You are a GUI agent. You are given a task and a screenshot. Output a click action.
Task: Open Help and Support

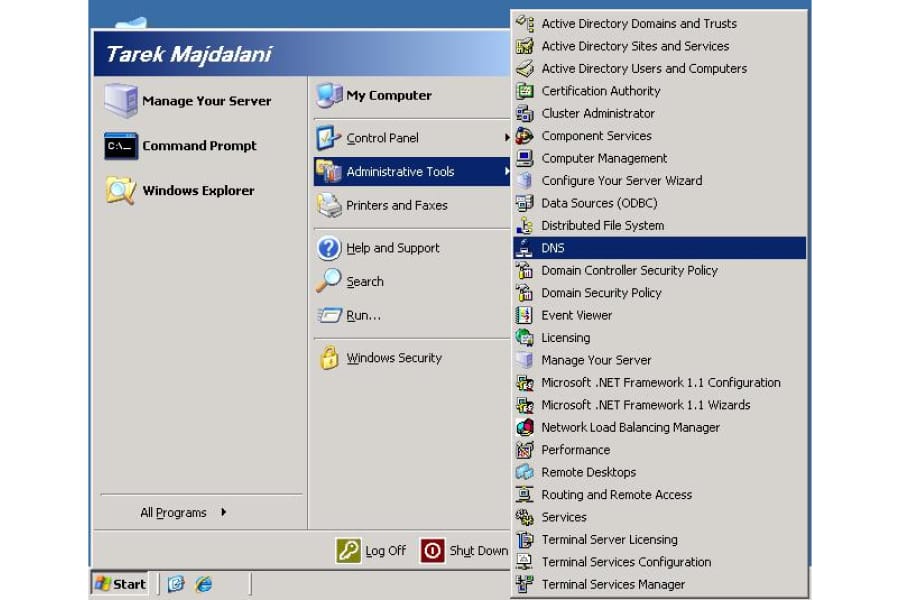(412, 248)
